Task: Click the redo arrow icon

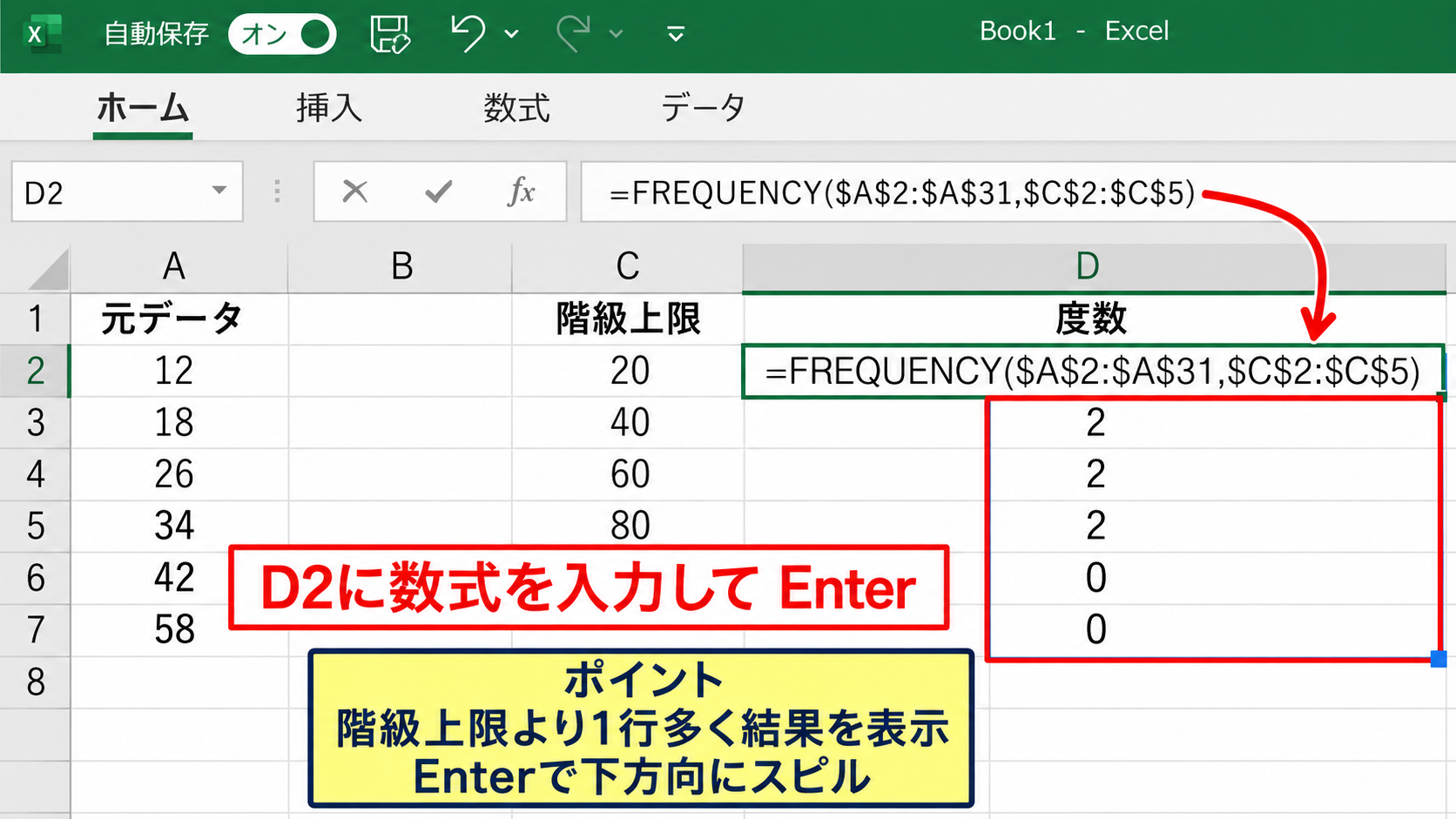Action: (x=573, y=34)
